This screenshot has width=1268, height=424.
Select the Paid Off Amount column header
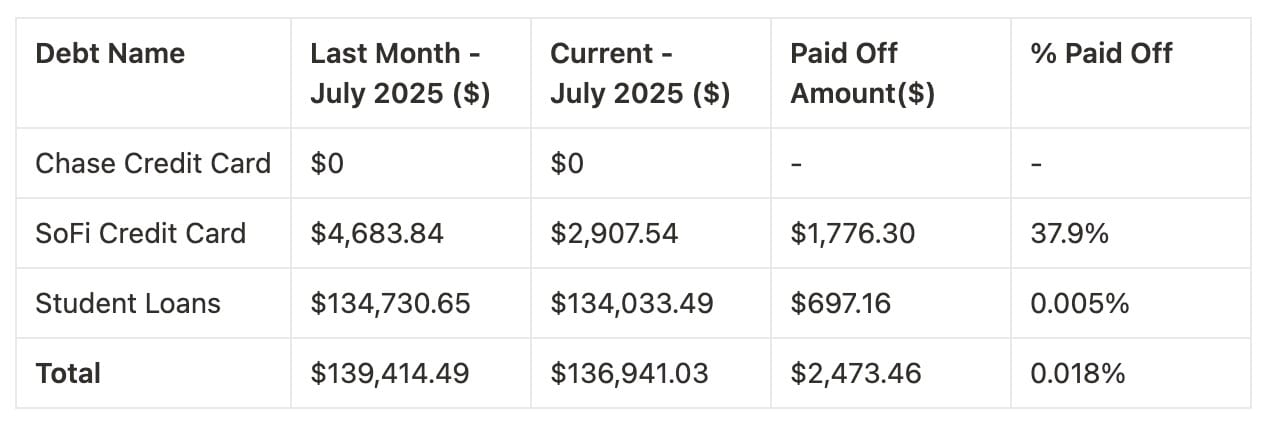(x=862, y=73)
